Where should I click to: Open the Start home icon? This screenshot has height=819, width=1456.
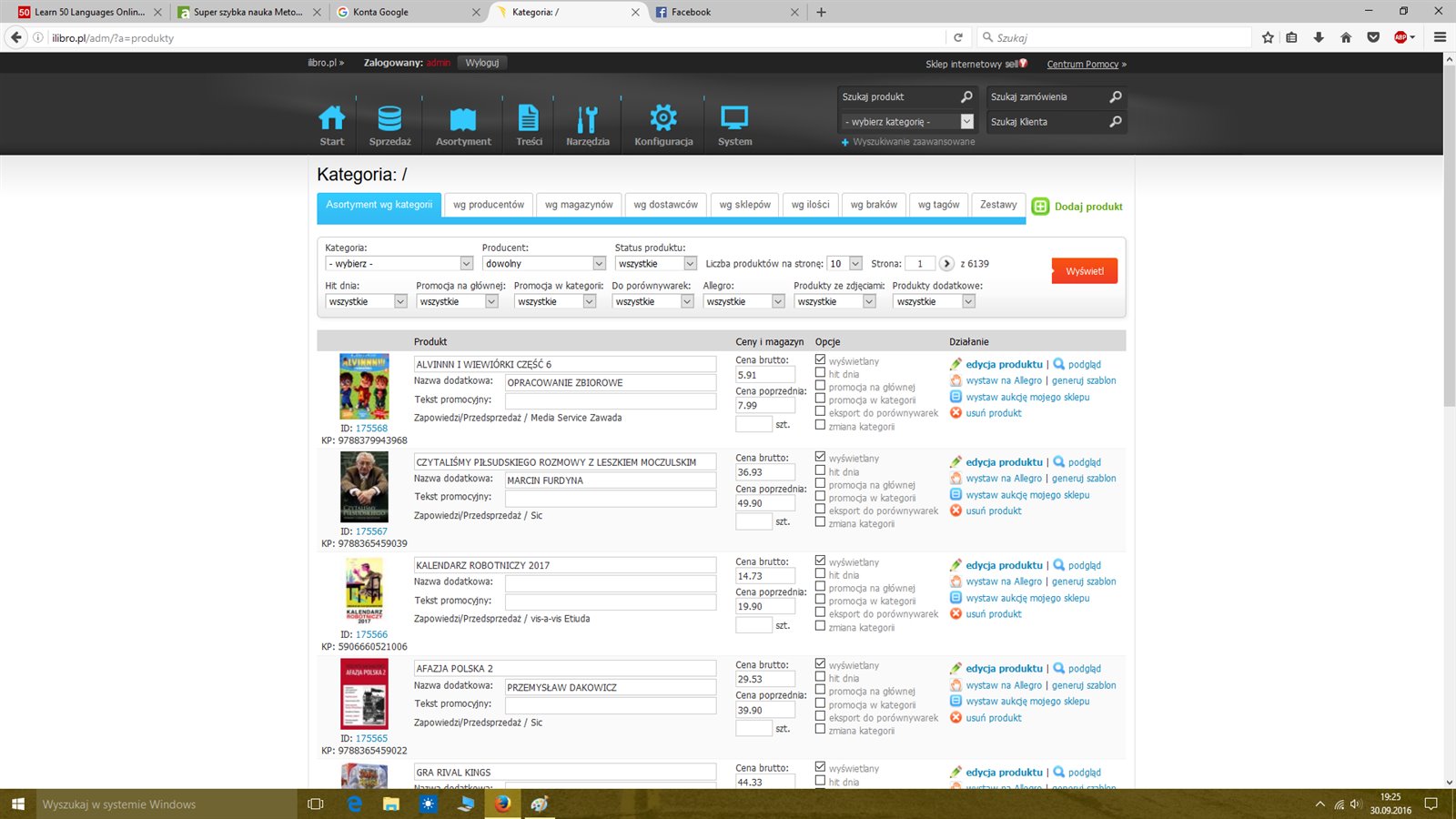(x=331, y=119)
